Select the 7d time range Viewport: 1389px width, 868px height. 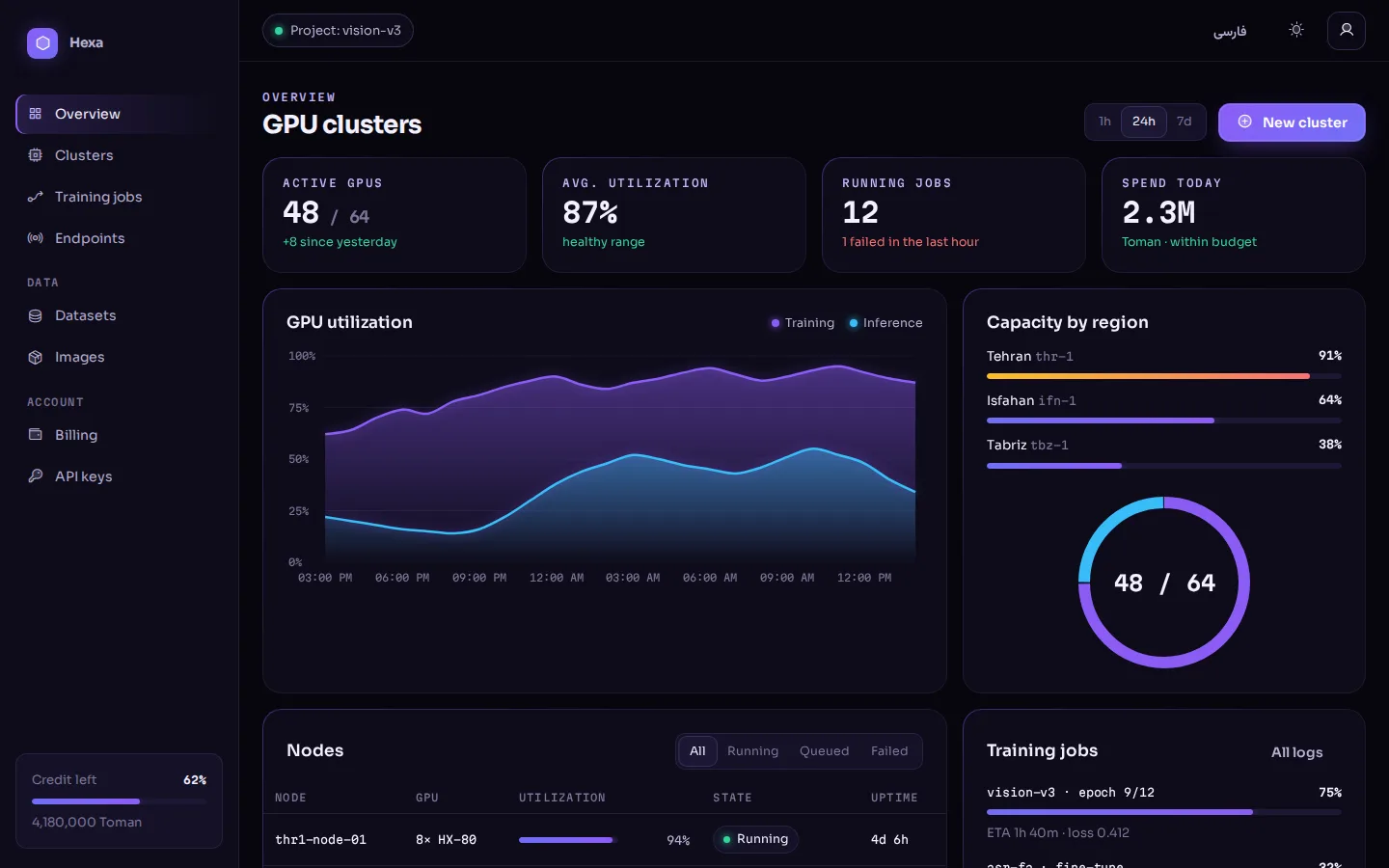1185,122
